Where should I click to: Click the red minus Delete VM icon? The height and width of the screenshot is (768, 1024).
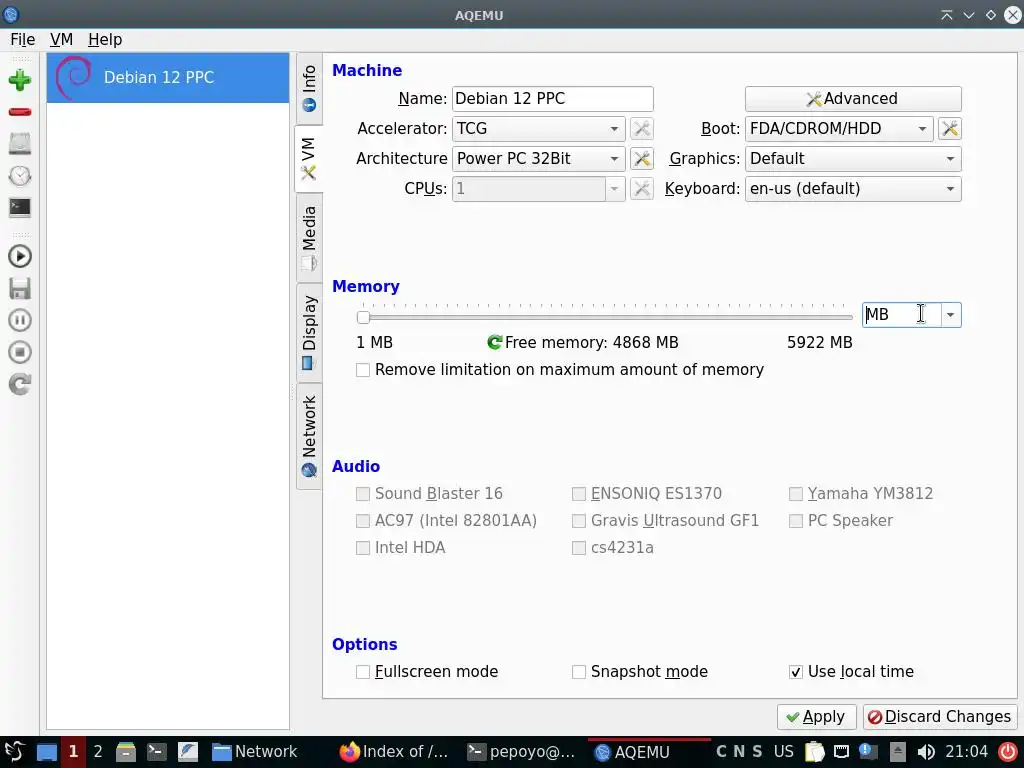click(20, 112)
